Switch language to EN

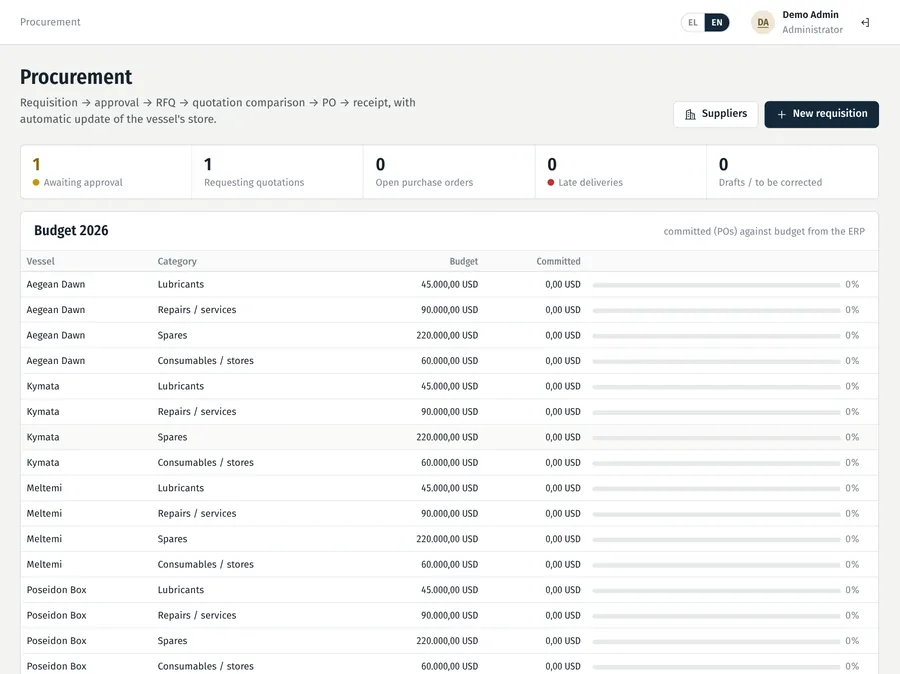click(717, 22)
